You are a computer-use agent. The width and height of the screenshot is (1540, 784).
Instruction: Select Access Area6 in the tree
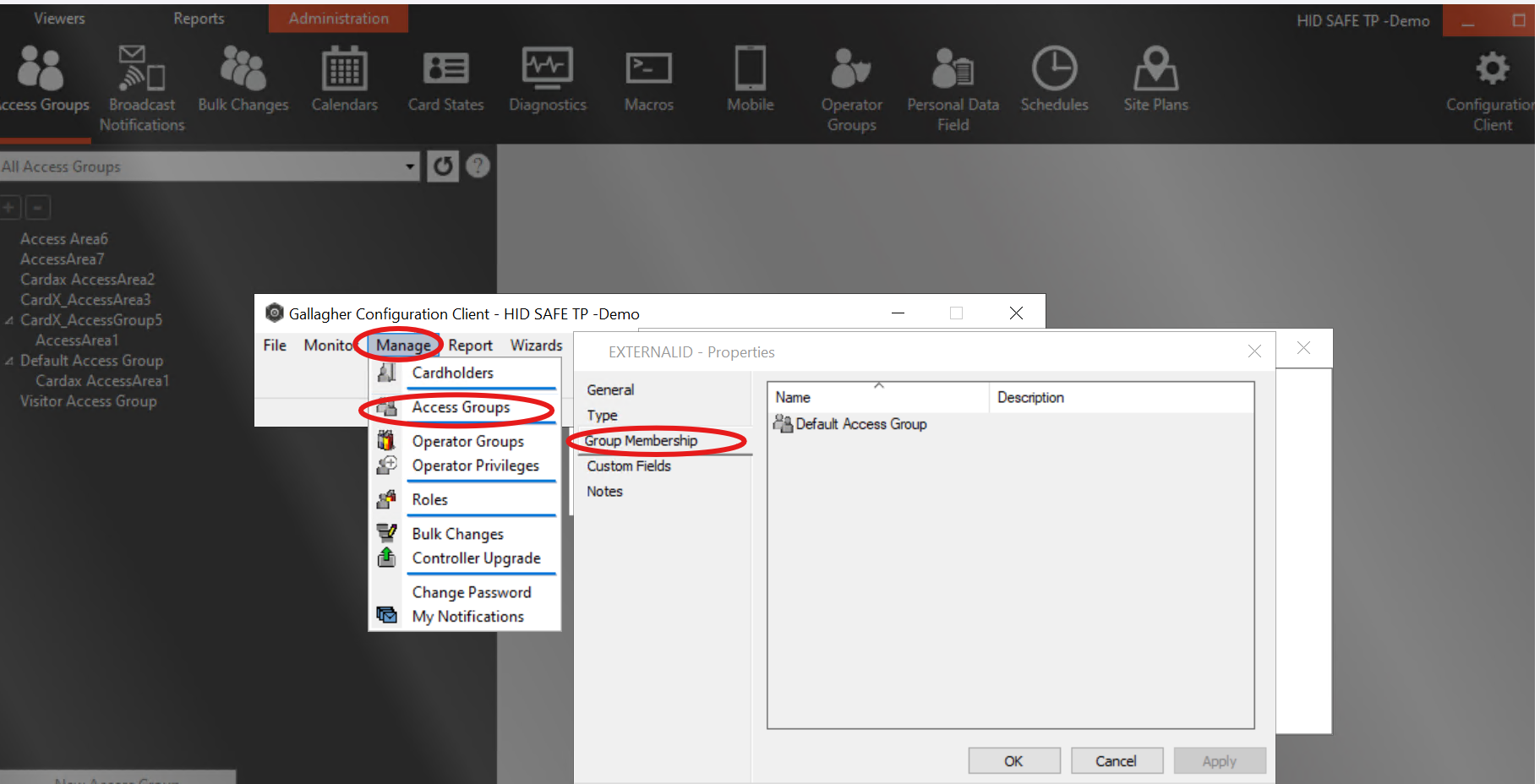pos(64,239)
